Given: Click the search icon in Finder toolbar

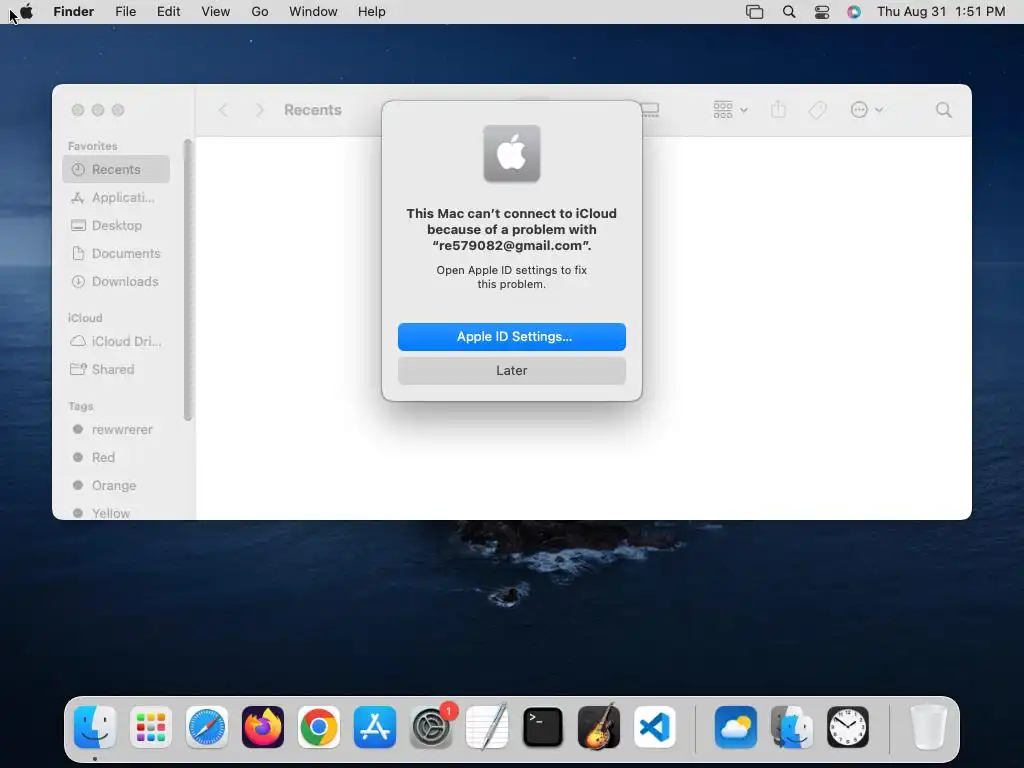Looking at the screenshot, I should tap(943, 110).
